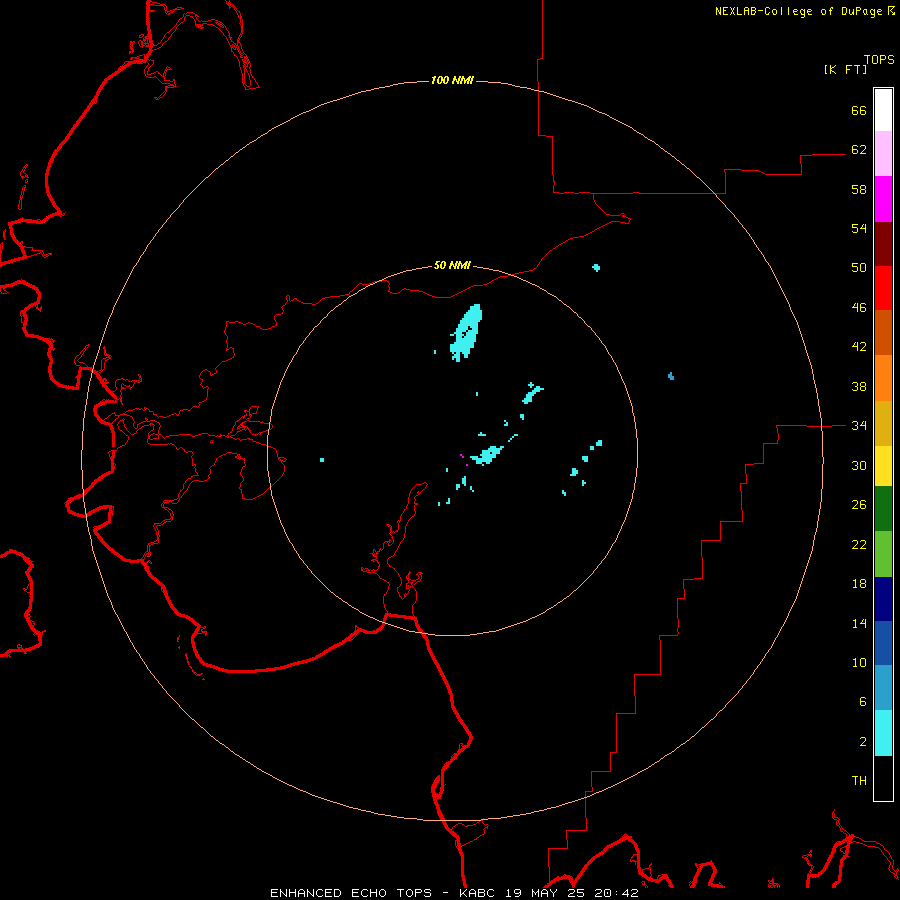The image size is (900, 900).
Task: Select the navy blue legend swatch
Action: 883,599
